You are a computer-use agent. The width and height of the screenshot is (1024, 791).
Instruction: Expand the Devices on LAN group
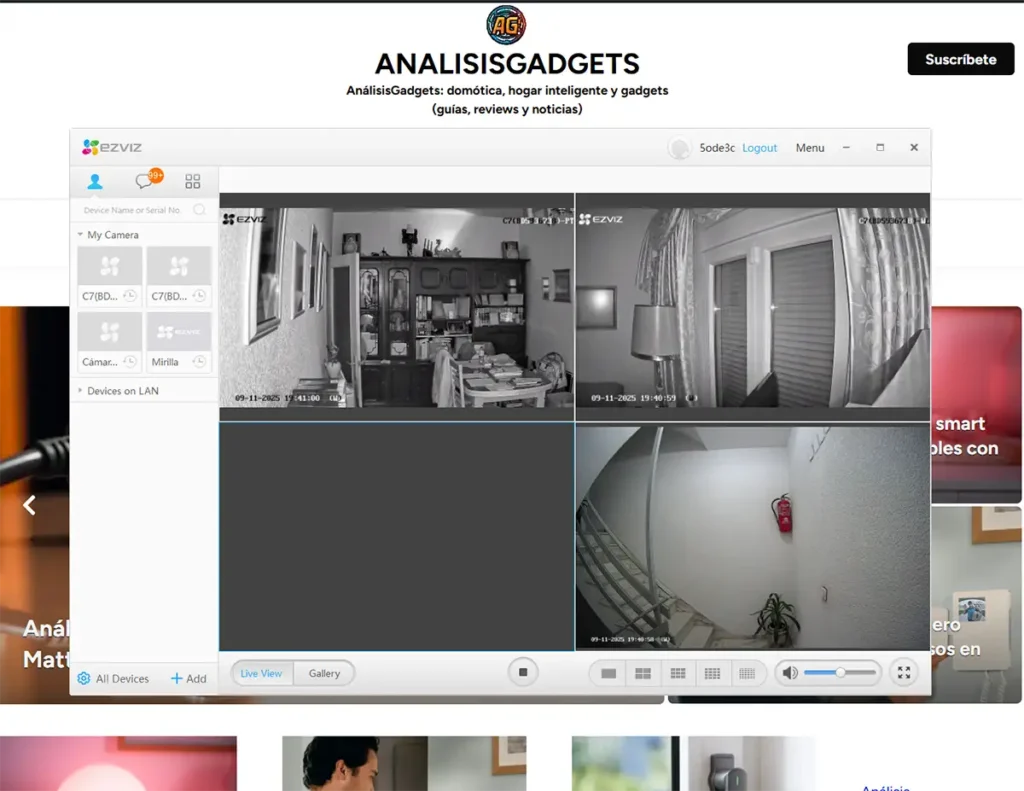point(80,391)
